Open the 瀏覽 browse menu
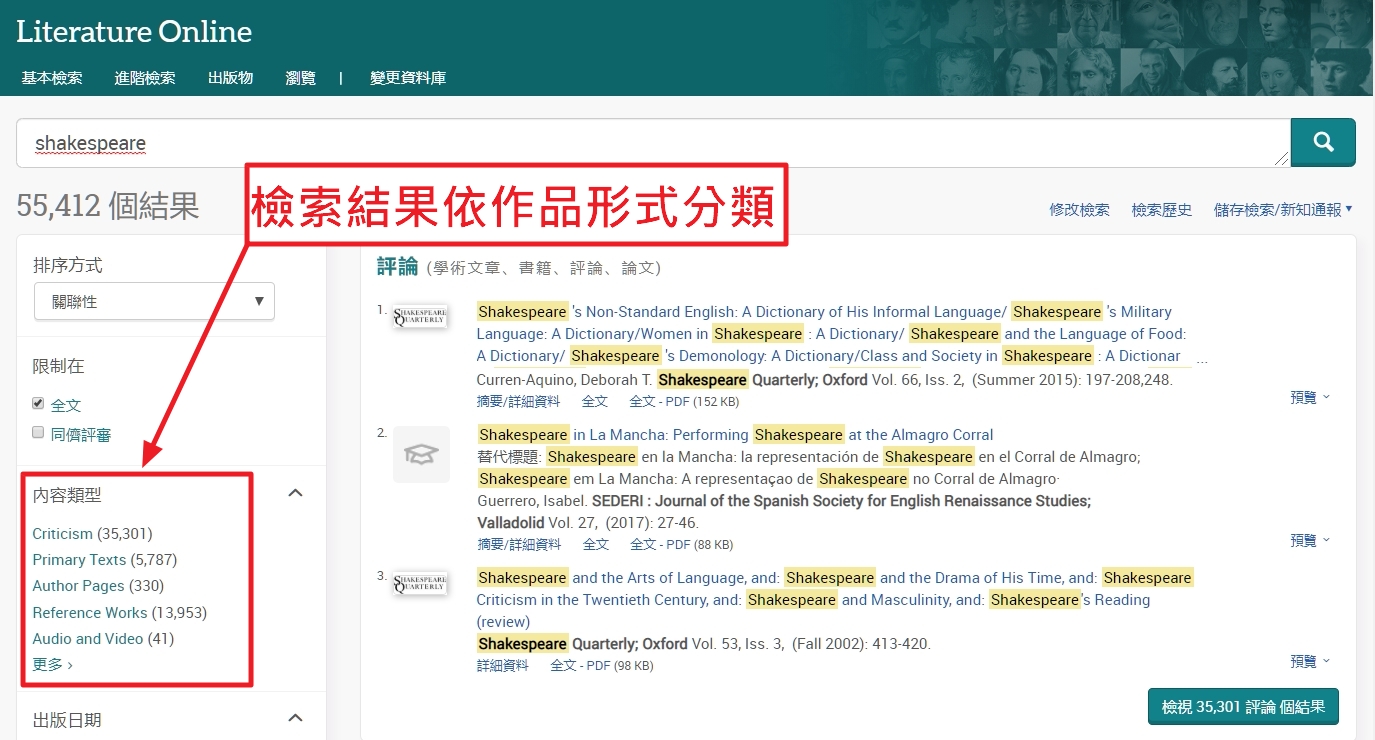Screen dimensions: 1375x740 pyautogui.click(x=300, y=78)
